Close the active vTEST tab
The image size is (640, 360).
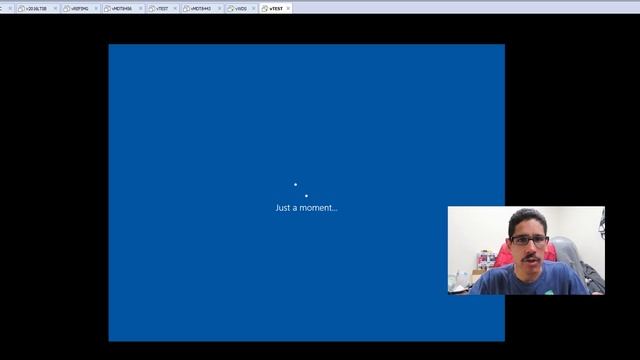[x=288, y=9]
